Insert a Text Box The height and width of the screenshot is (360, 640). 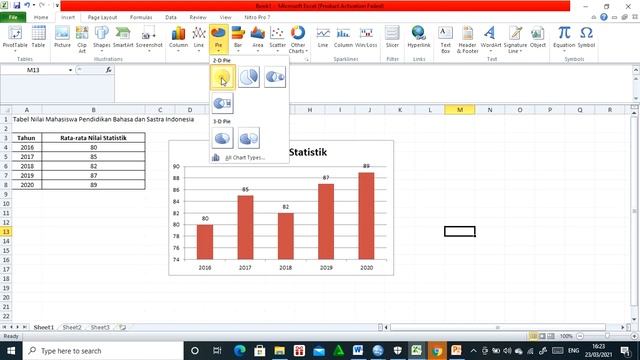(445, 39)
